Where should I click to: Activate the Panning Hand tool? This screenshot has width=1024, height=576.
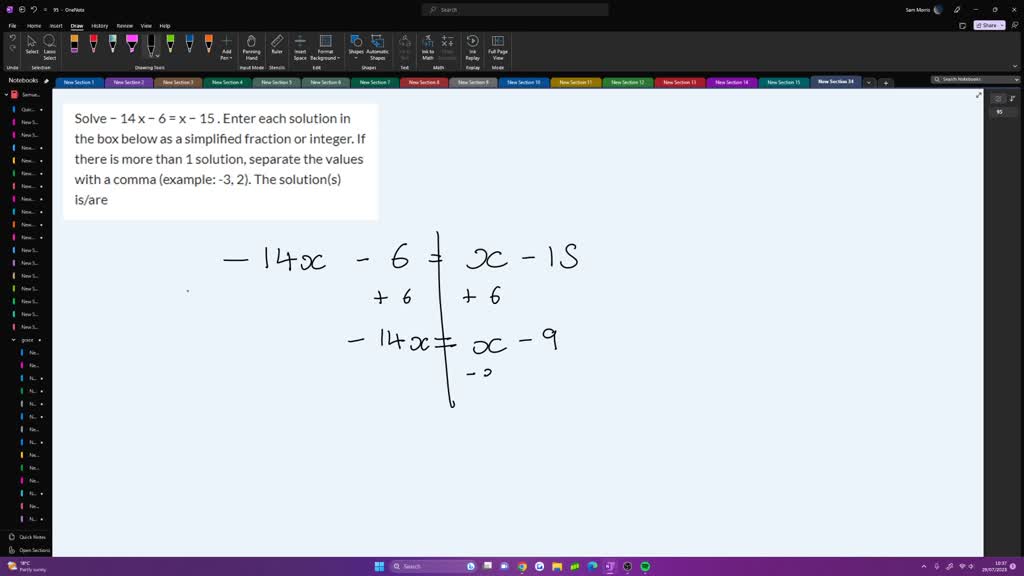pyautogui.click(x=250, y=45)
